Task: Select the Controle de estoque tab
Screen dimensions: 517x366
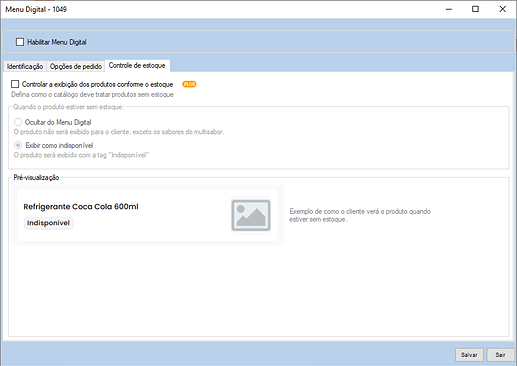Action: click(x=137, y=66)
